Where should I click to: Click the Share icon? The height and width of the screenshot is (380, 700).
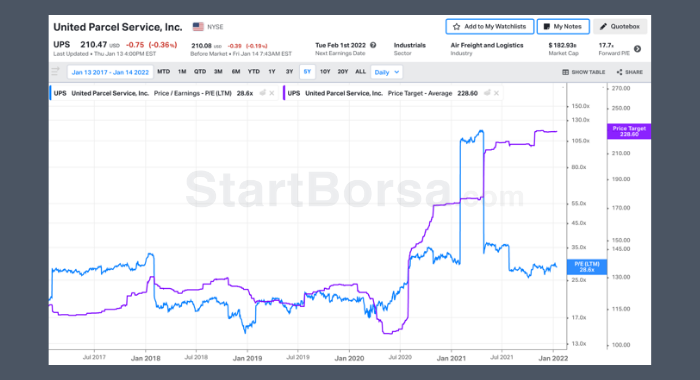(619, 72)
